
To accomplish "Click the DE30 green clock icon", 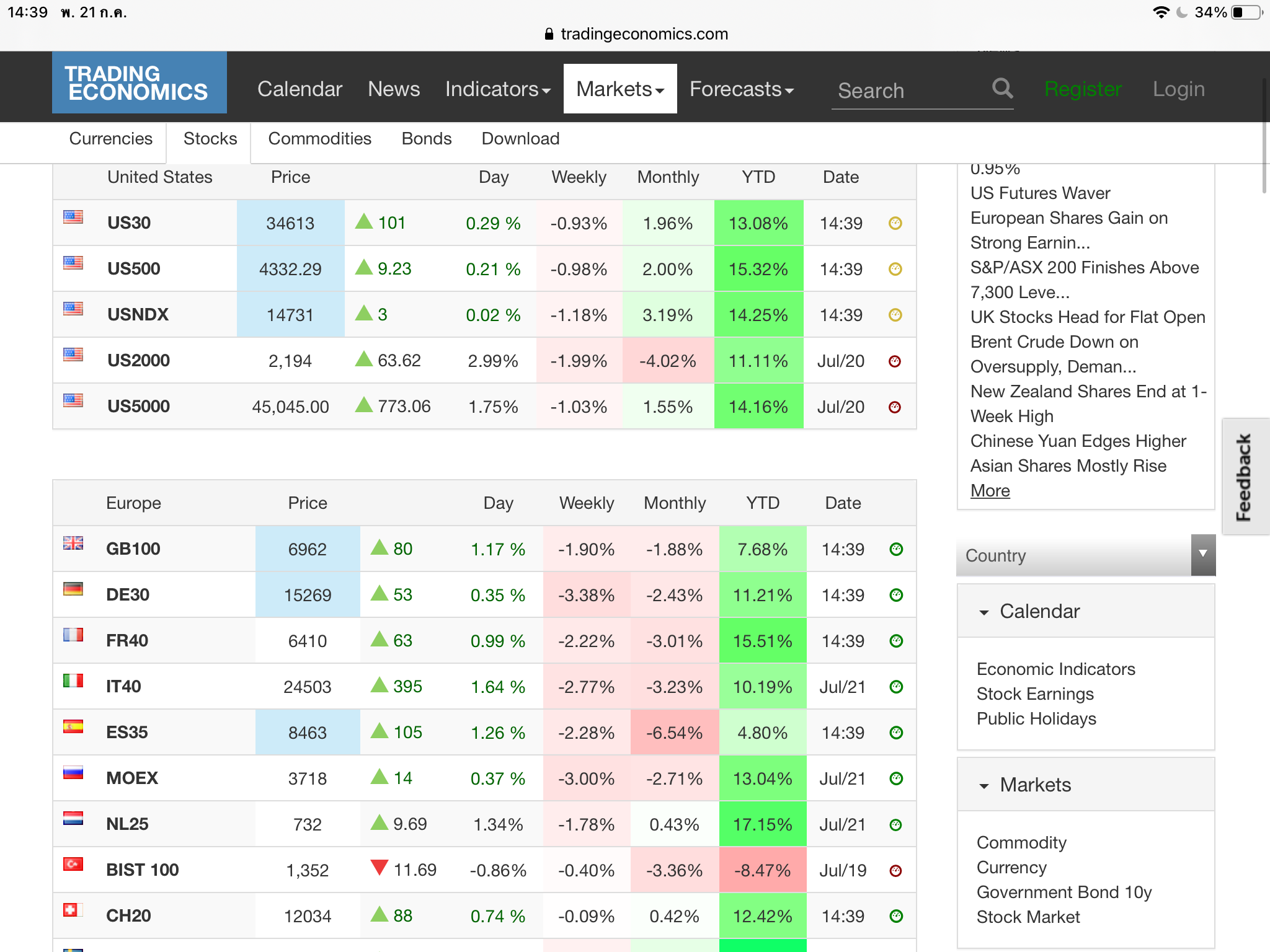I will click(x=896, y=595).
